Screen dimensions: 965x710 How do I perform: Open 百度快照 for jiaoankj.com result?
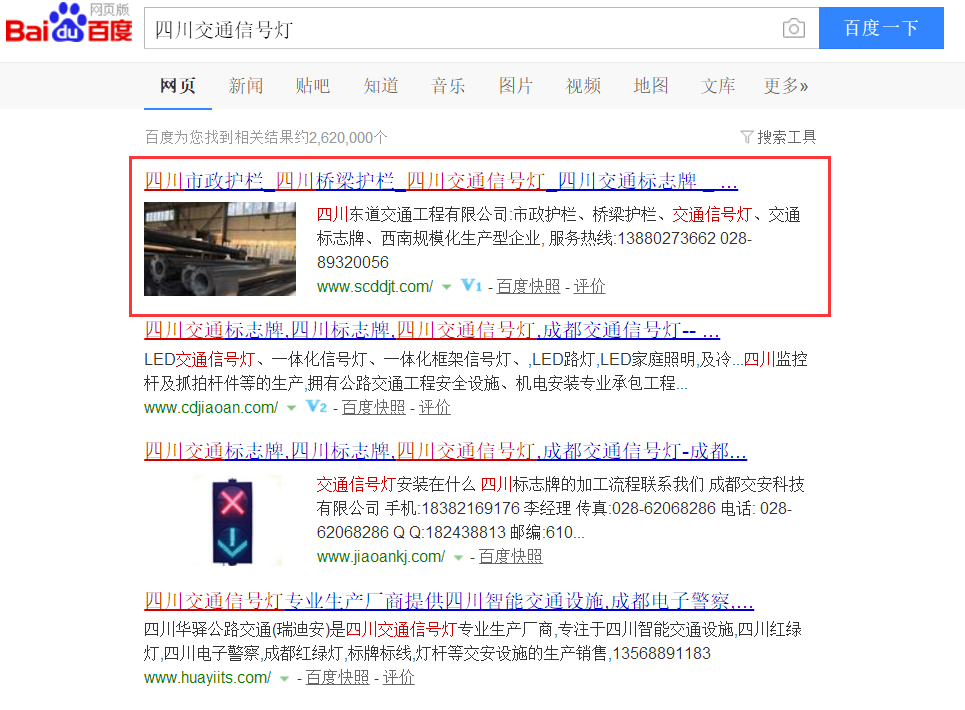pyautogui.click(x=511, y=557)
